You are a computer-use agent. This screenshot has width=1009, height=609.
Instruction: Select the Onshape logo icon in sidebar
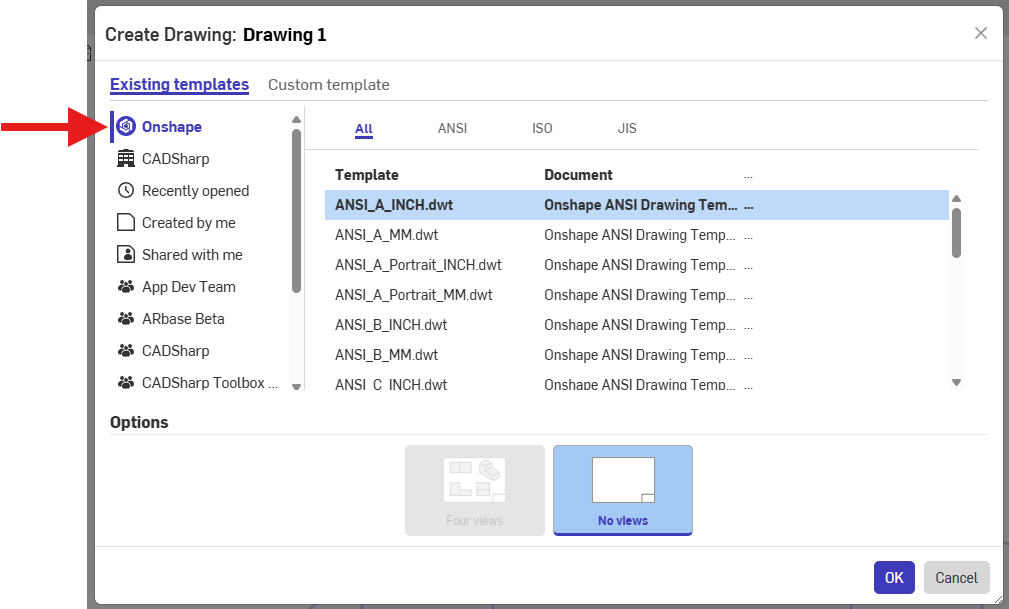click(126, 126)
